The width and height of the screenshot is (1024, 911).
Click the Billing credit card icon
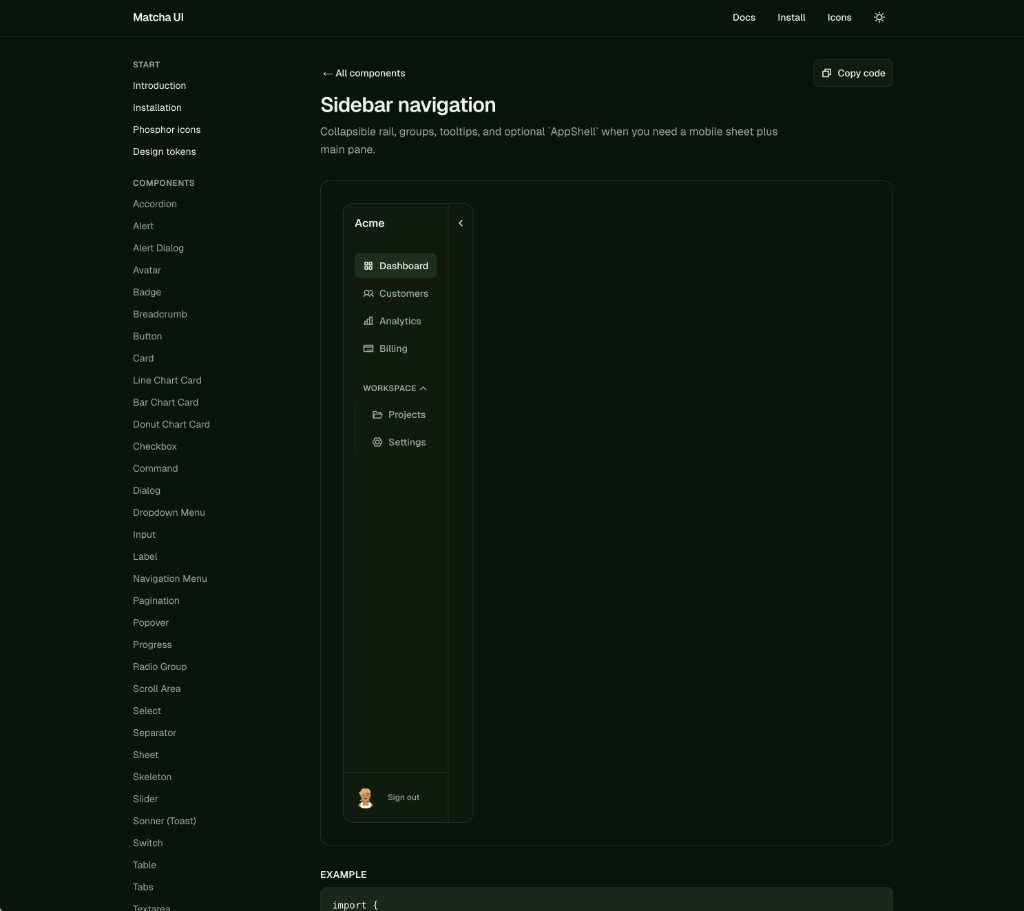tap(369, 348)
